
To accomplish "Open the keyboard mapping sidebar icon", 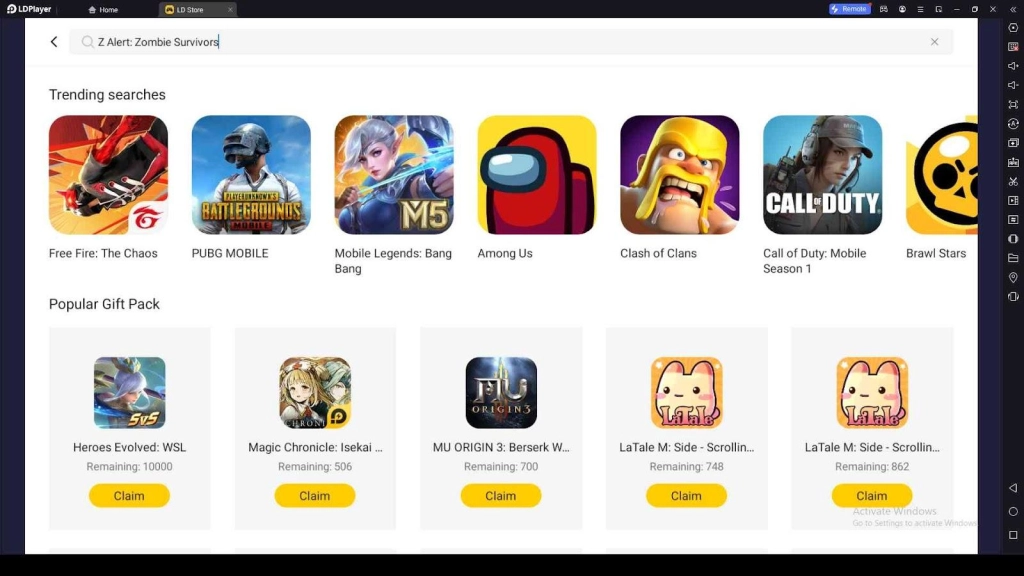I will 1013,47.
